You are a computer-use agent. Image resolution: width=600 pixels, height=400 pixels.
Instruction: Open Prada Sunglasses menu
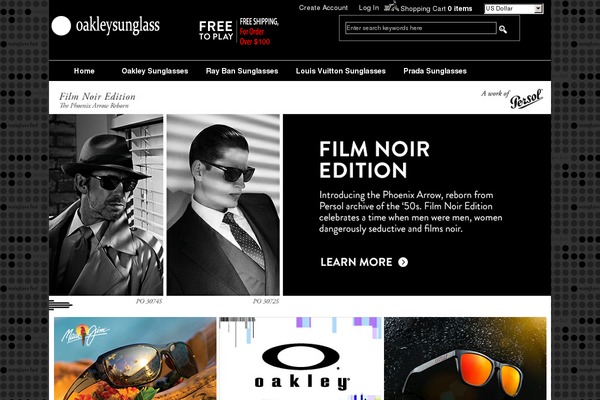point(435,71)
